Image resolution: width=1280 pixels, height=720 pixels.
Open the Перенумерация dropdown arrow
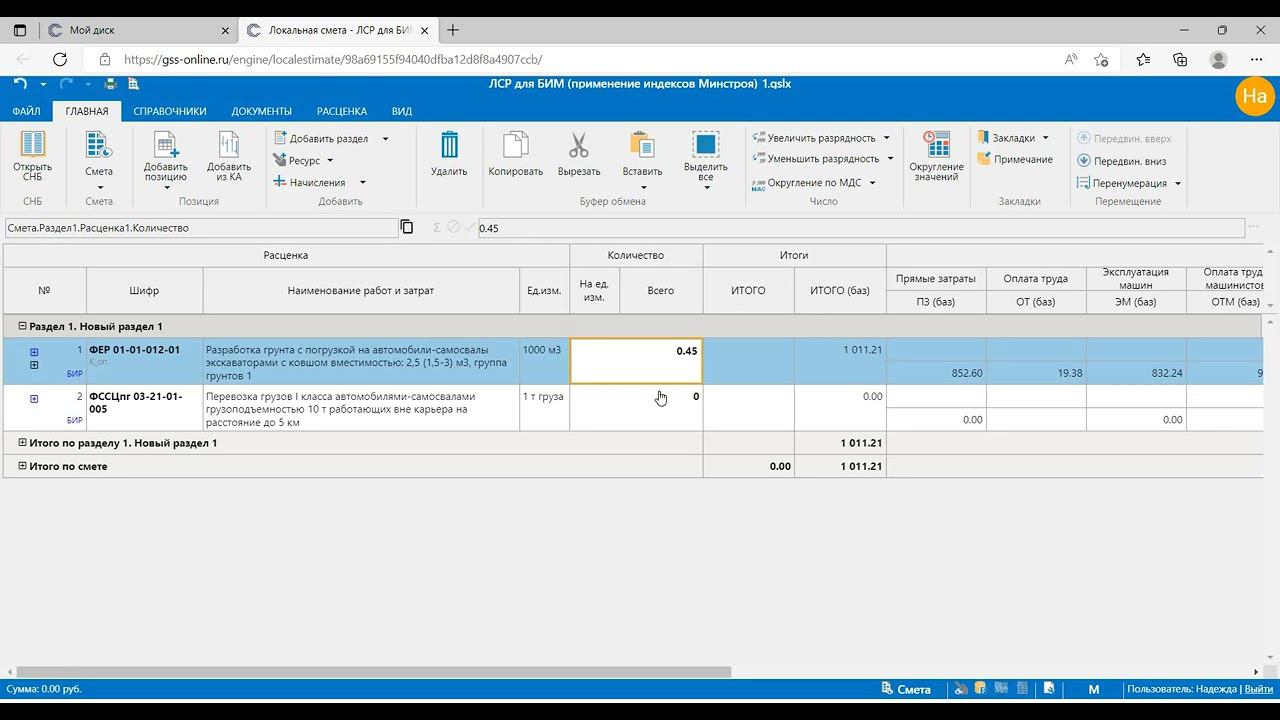pos(1178,183)
